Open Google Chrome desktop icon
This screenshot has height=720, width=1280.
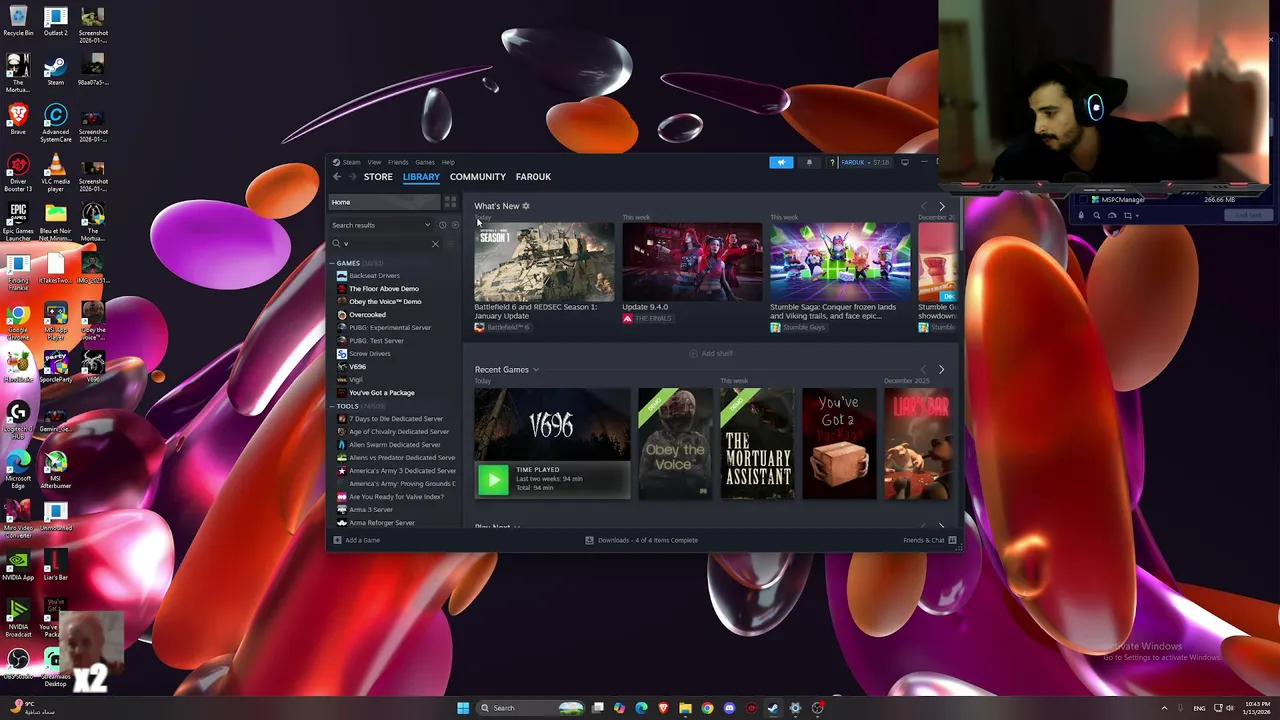tap(18, 321)
